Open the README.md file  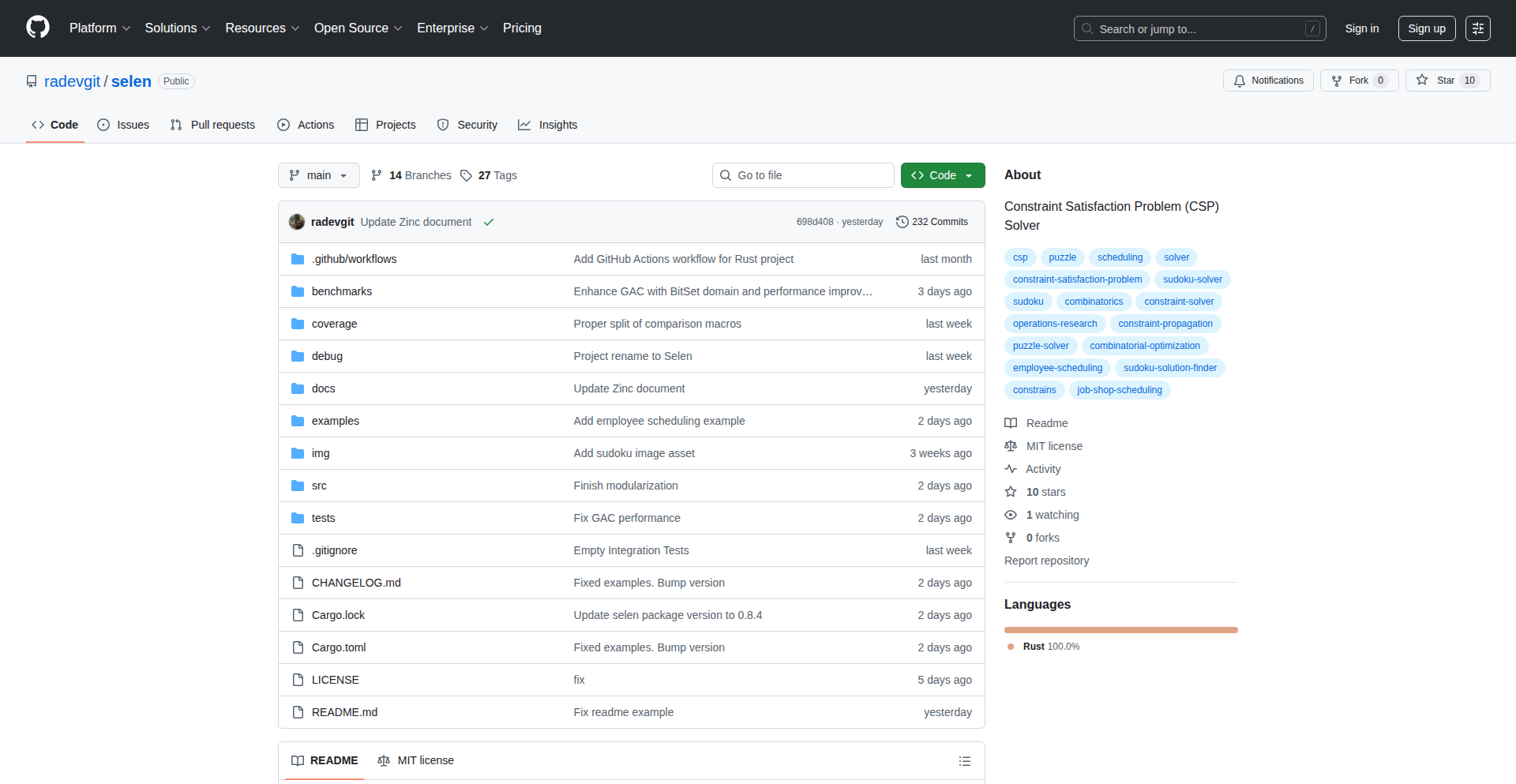coord(344,712)
